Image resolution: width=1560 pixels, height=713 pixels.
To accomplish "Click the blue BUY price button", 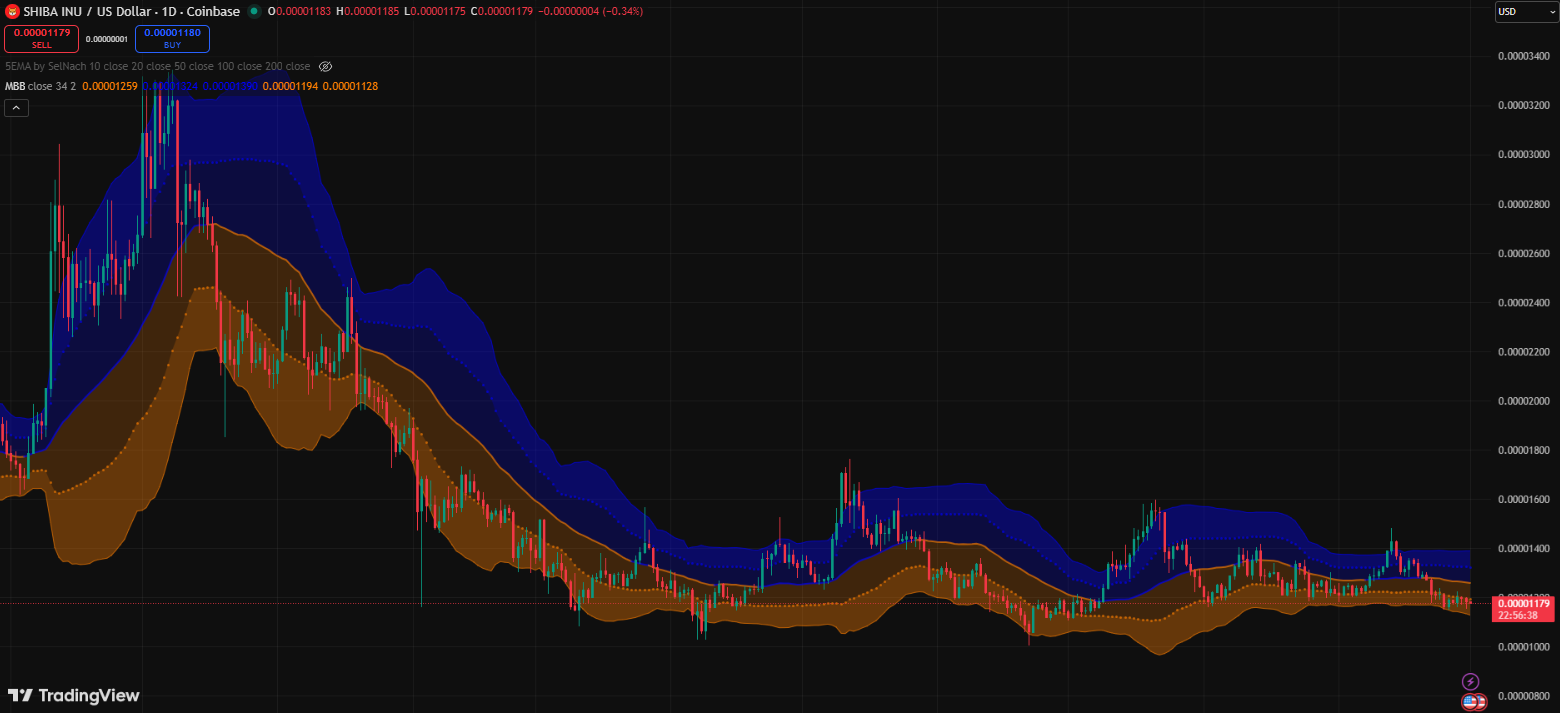I will pyautogui.click(x=172, y=38).
